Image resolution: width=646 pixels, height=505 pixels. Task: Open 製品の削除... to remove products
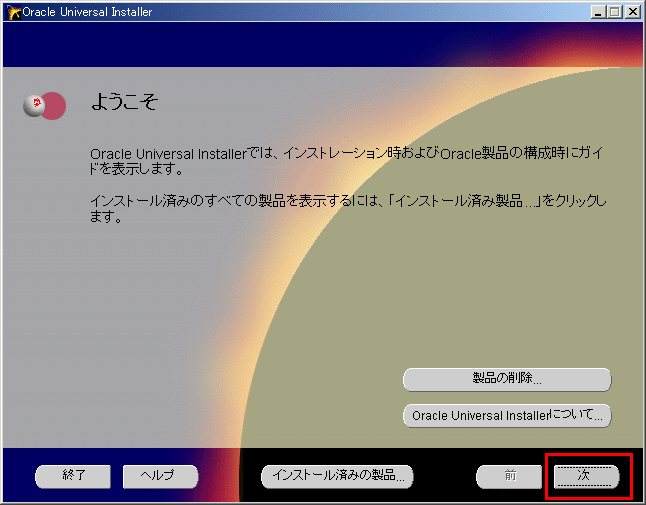click(507, 379)
